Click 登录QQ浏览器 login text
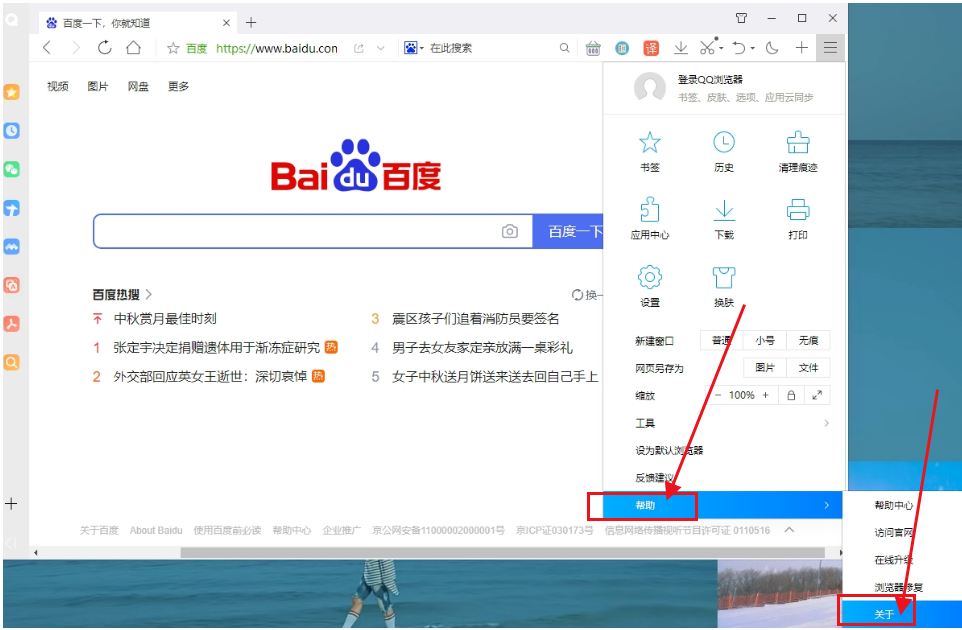This screenshot has height=630, width=962. pos(710,80)
